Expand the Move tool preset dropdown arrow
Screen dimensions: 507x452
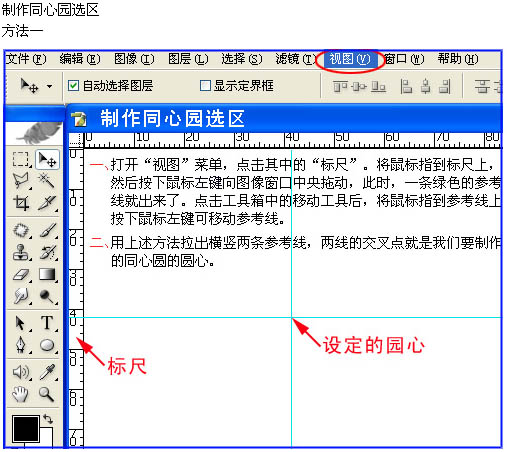tap(49, 86)
